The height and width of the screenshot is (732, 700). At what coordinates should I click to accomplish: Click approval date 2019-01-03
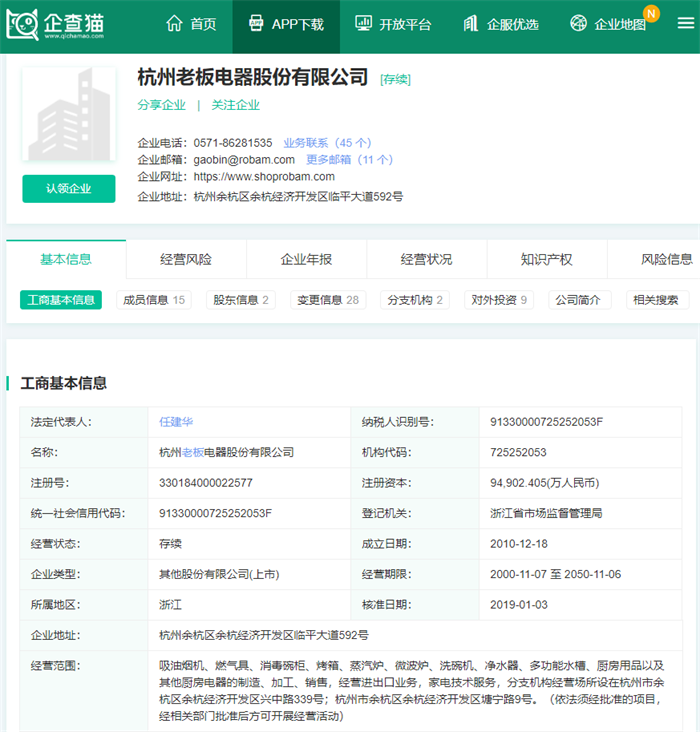pyautogui.click(x=519, y=605)
